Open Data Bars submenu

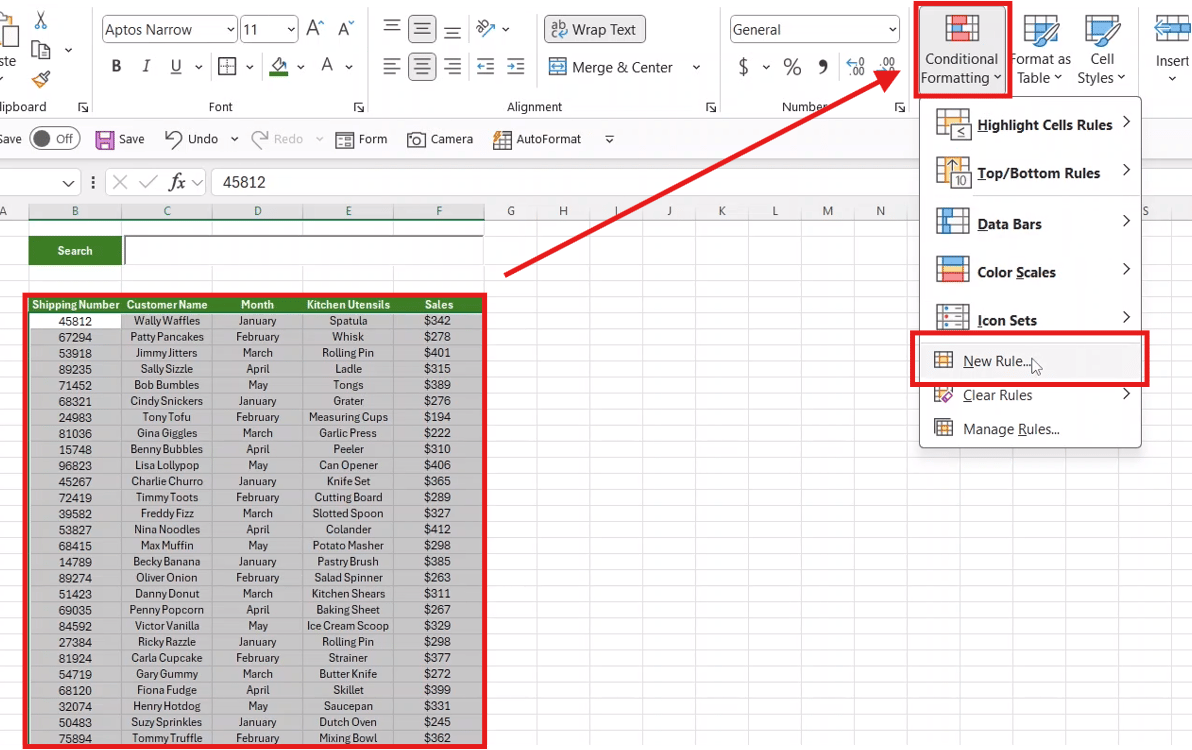click(1030, 223)
